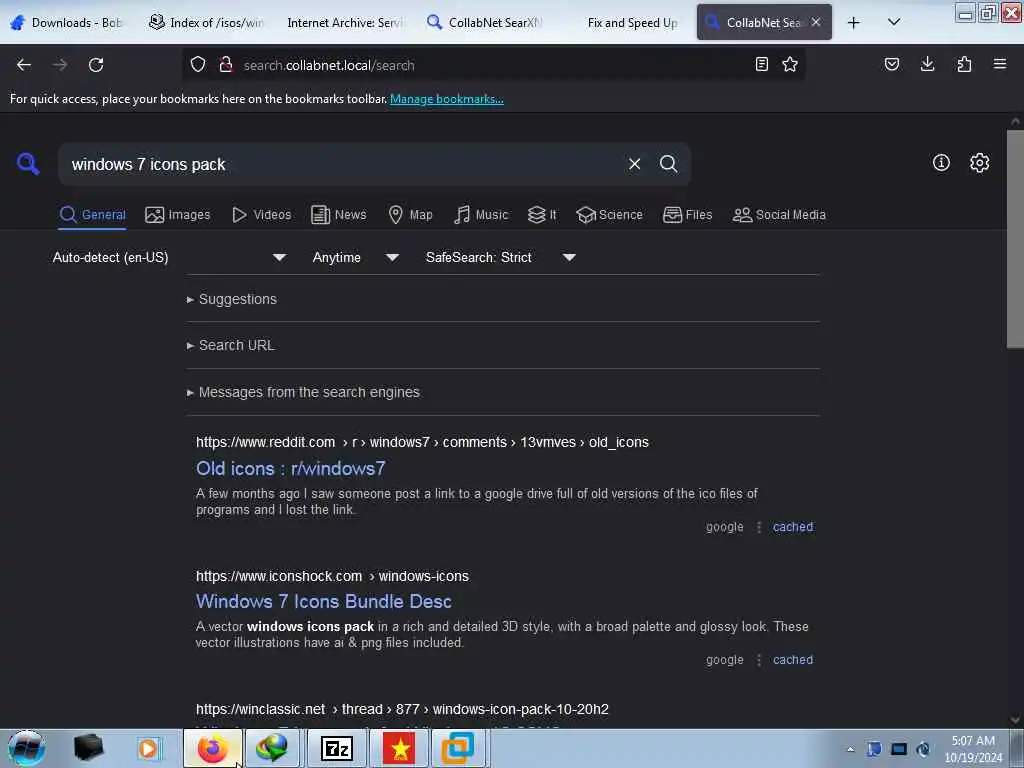This screenshot has width=1024, height=768.
Task: Switch to the Downloads - Bob tab
Action: point(67,23)
